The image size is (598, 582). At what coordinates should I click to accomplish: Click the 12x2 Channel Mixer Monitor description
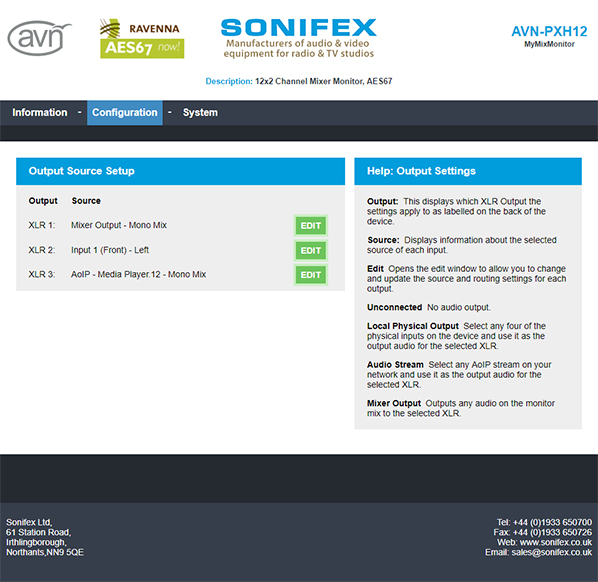pos(323,81)
